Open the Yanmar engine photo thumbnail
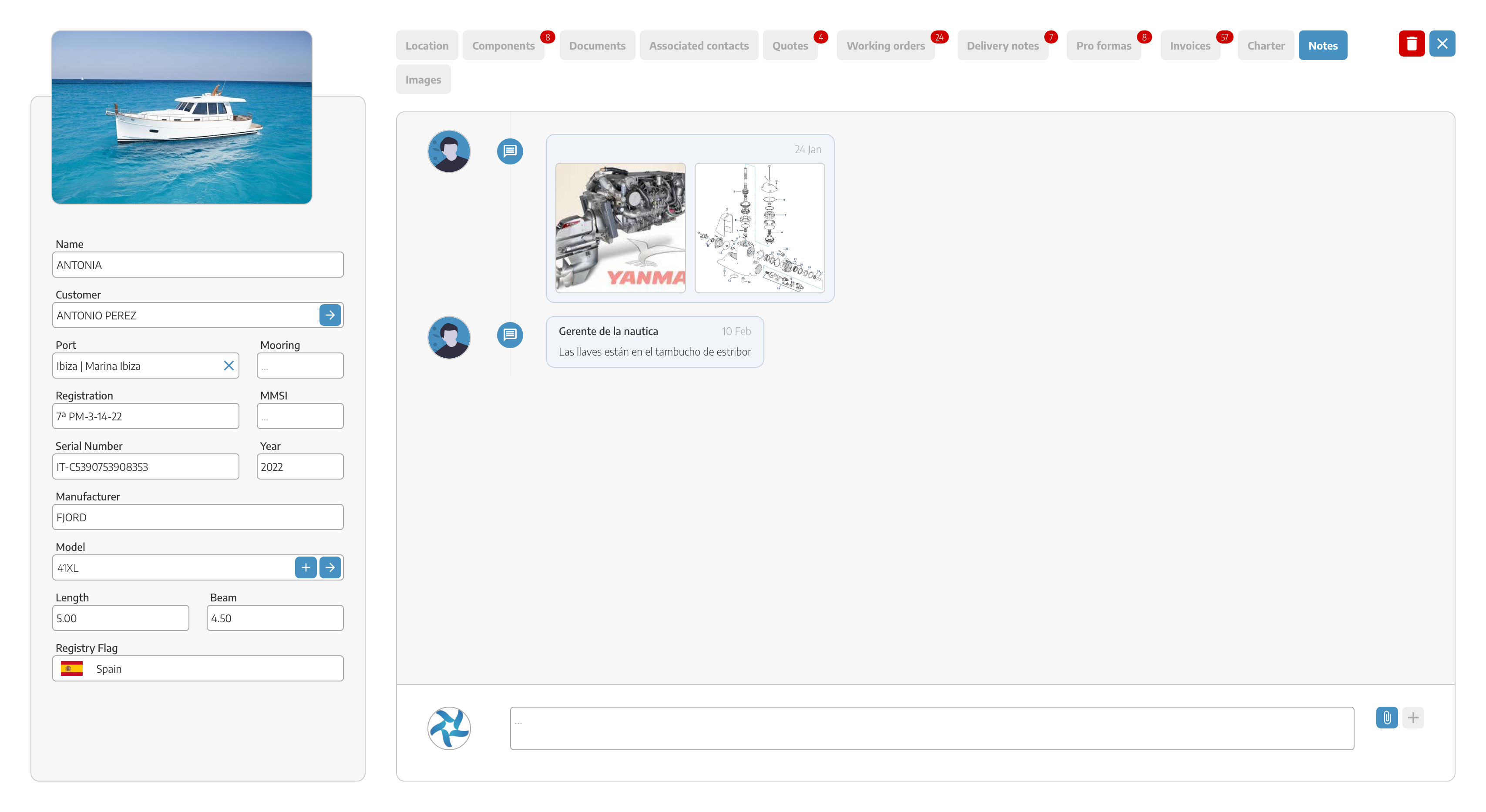The width and height of the screenshot is (1486, 812). tap(620, 228)
